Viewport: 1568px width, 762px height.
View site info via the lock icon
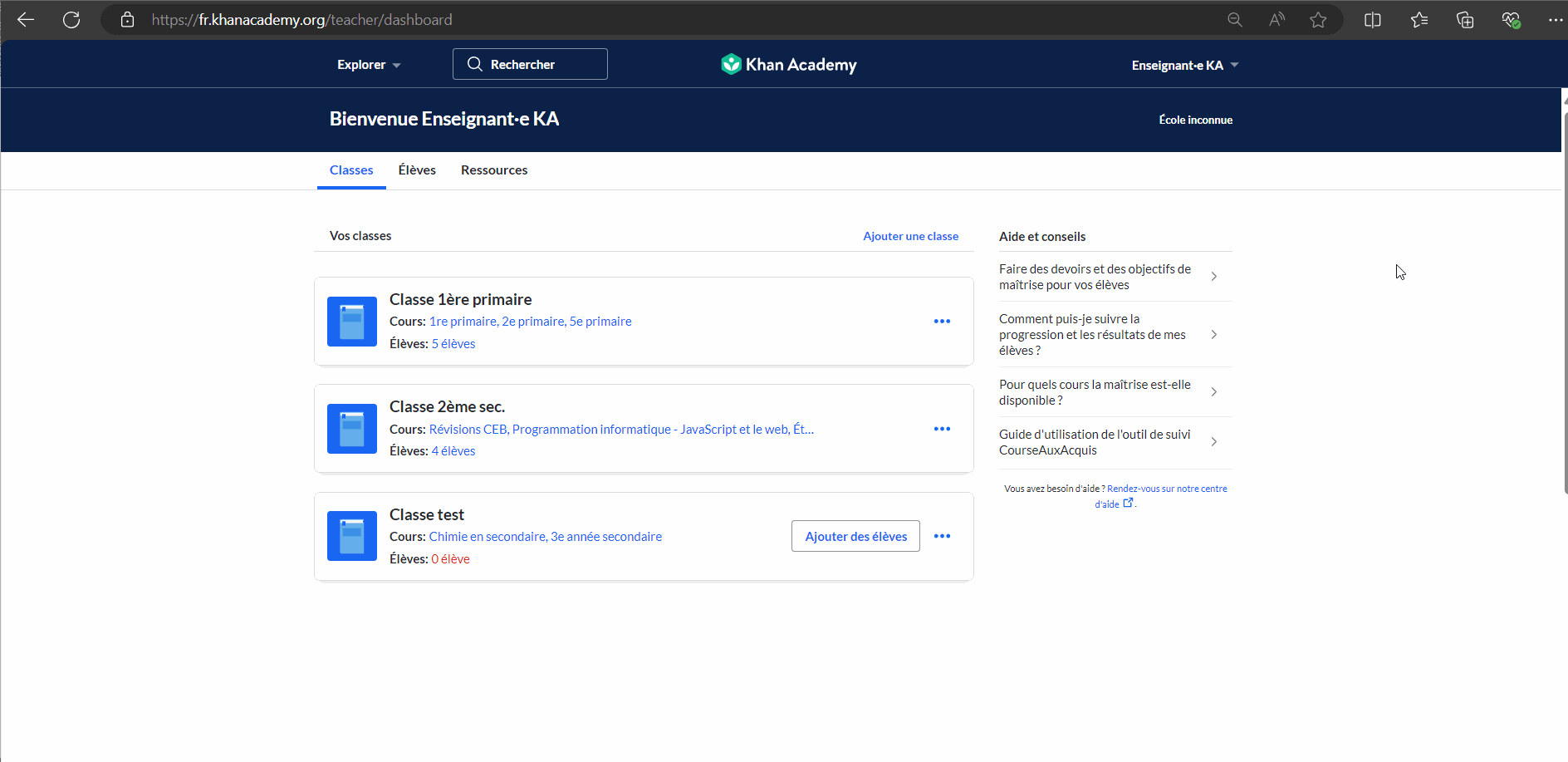coord(127,20)
